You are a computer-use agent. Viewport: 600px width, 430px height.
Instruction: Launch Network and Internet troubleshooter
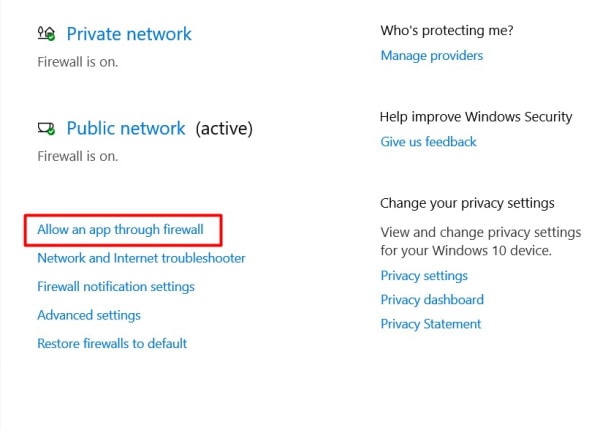tap(141, 258)
